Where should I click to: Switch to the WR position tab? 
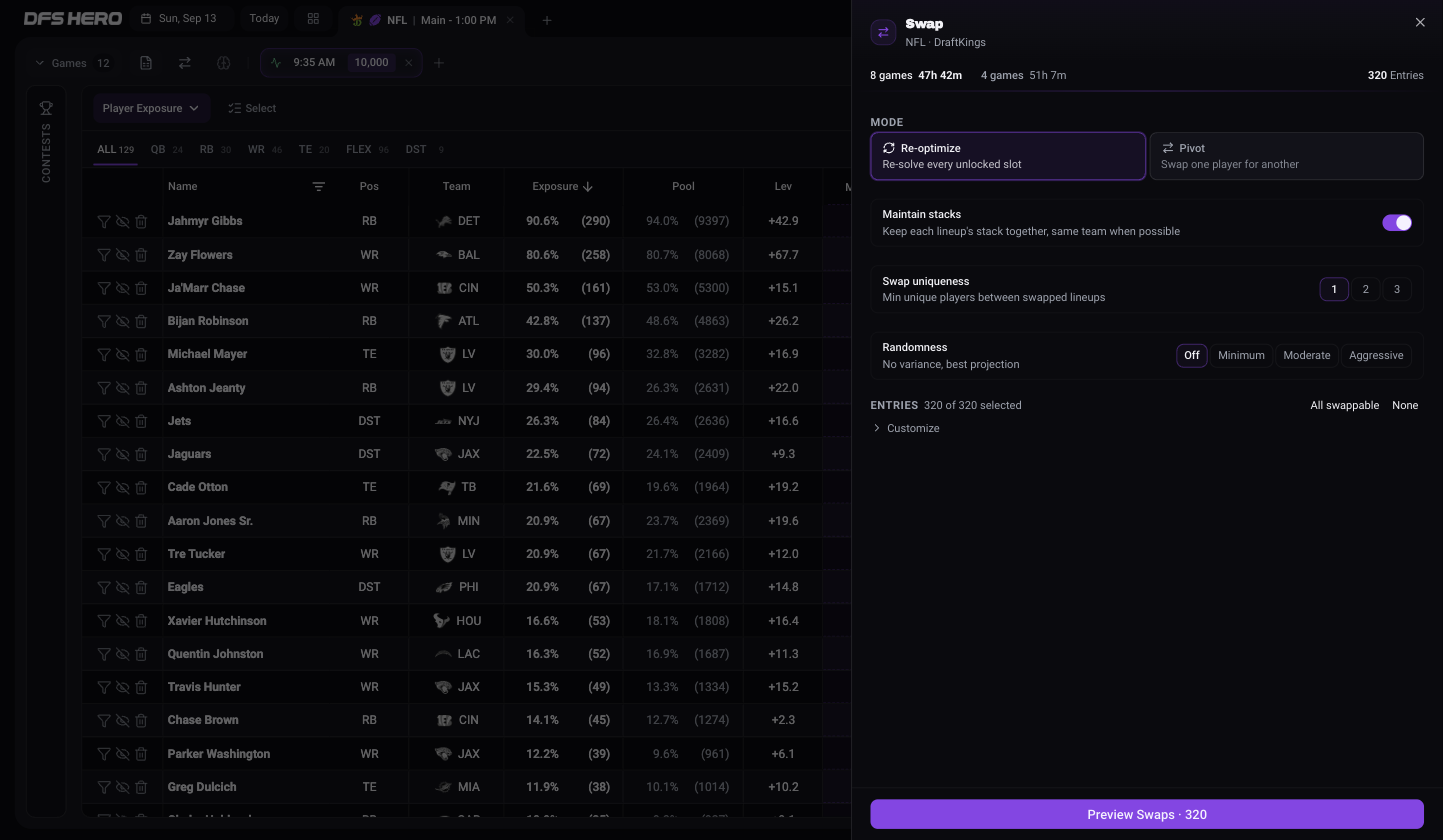[265, 150]
